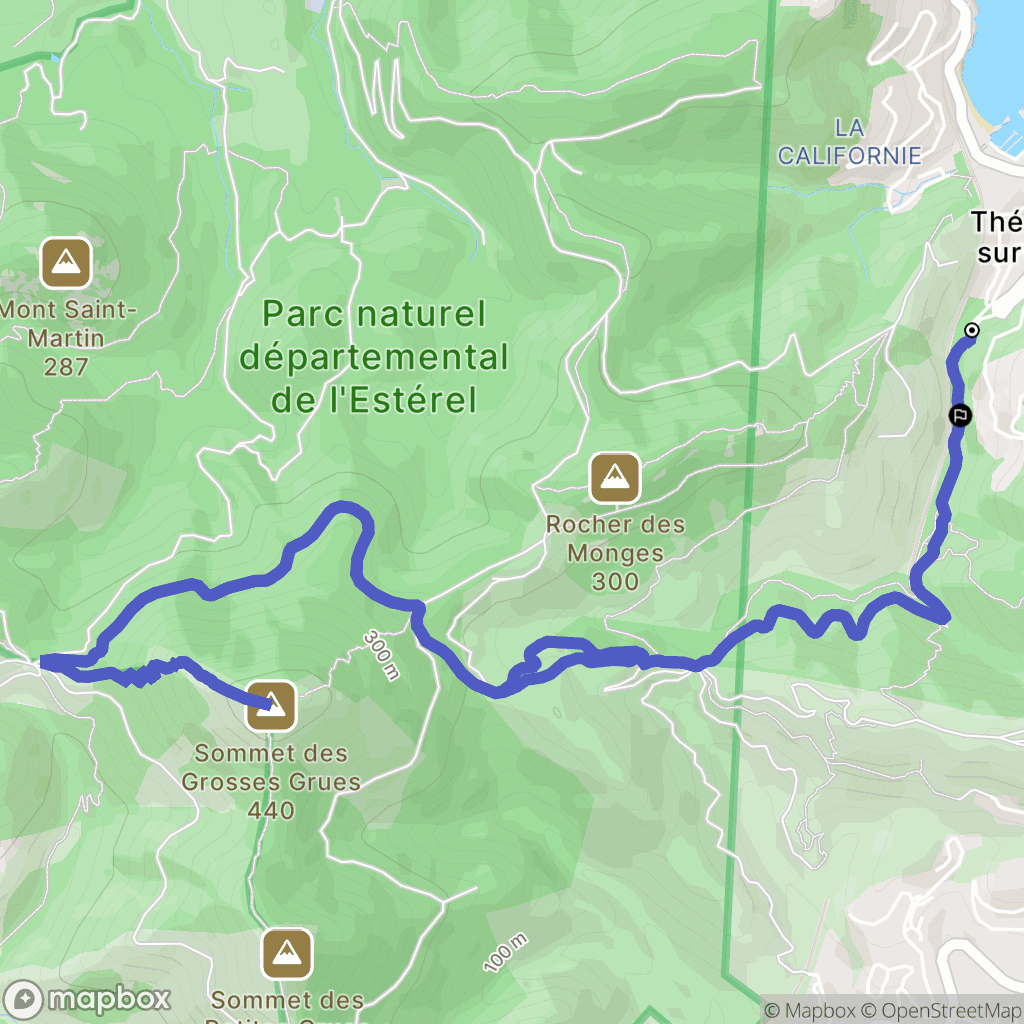This screenshot has height=1024, width=1024.
Task: Click the Rocher des Monges mountain icon
Action: pos(615,478)
